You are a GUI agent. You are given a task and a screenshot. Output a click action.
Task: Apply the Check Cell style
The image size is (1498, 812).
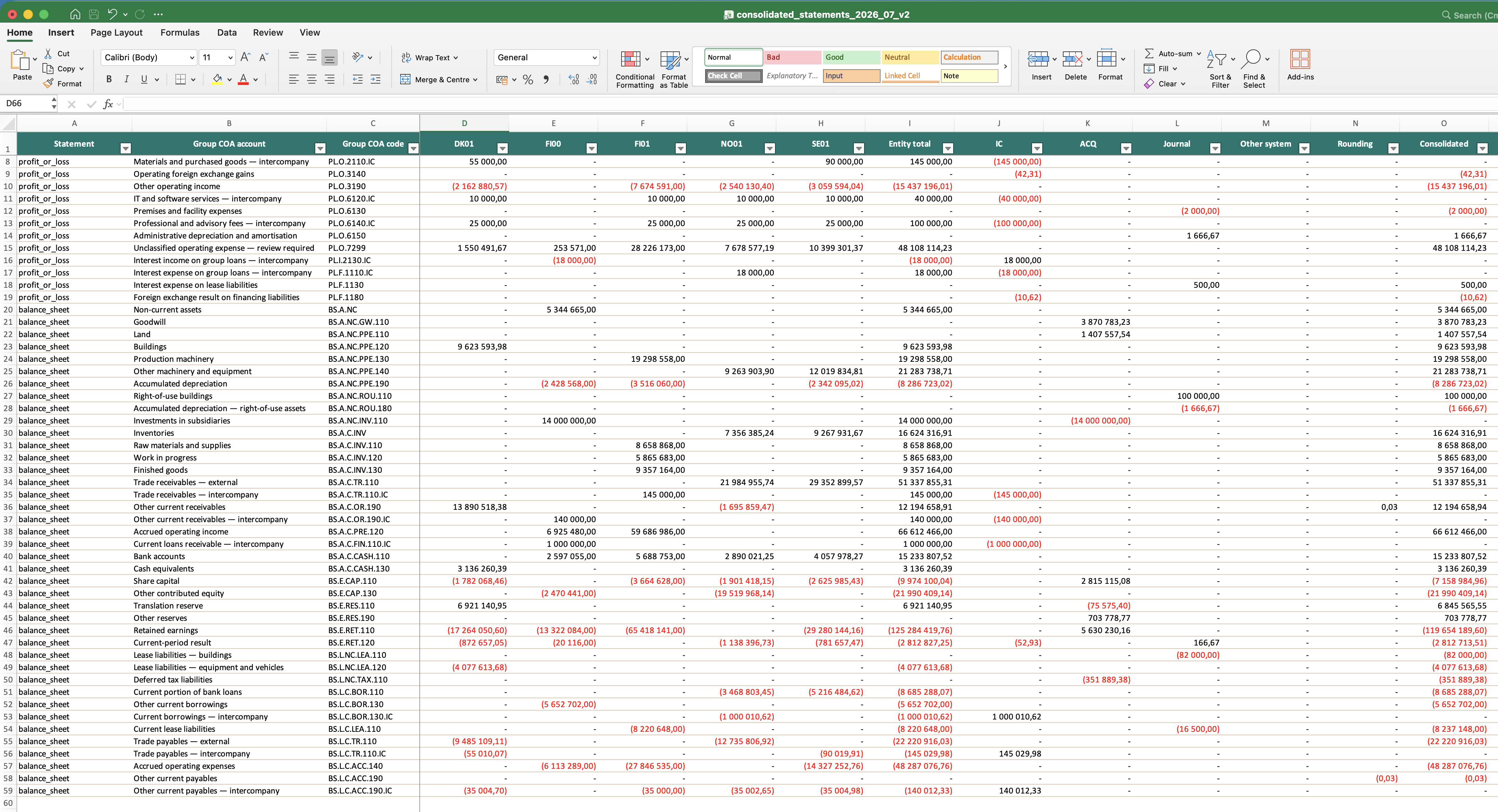pos(733,76)
